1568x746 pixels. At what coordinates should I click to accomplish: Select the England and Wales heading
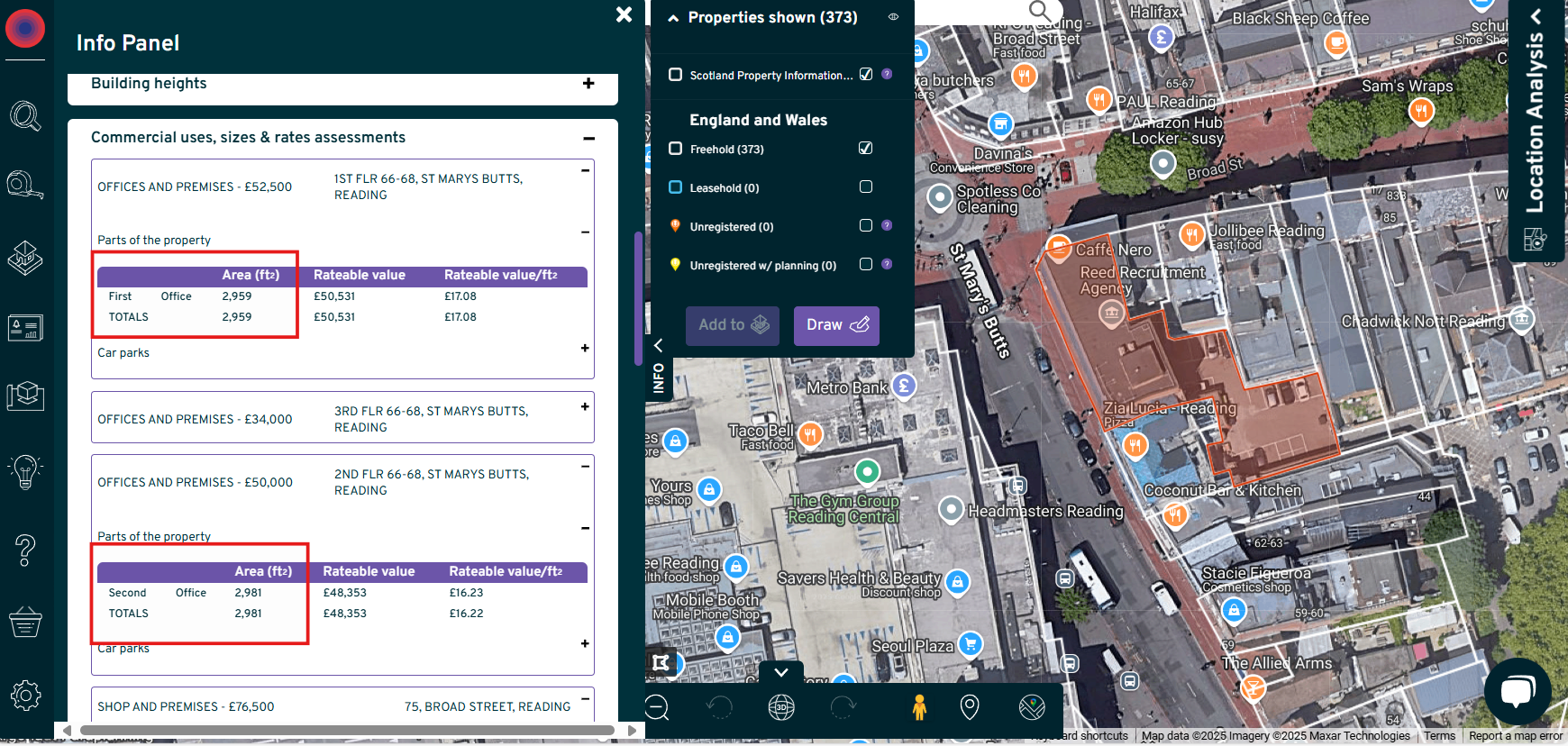[x=758, y=120]
